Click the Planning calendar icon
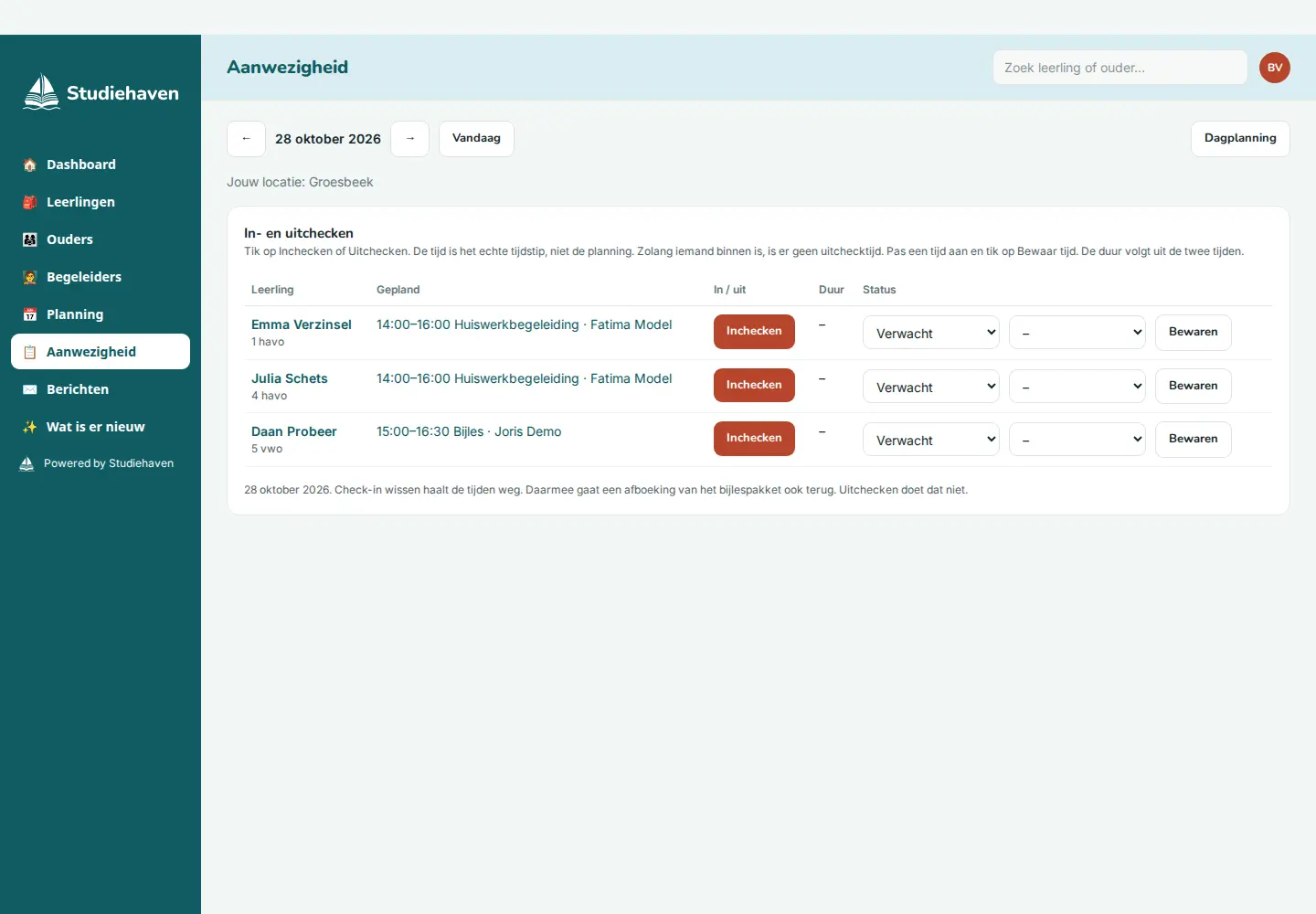This screenshot has height=914, width=1316. tap(29, 314)
